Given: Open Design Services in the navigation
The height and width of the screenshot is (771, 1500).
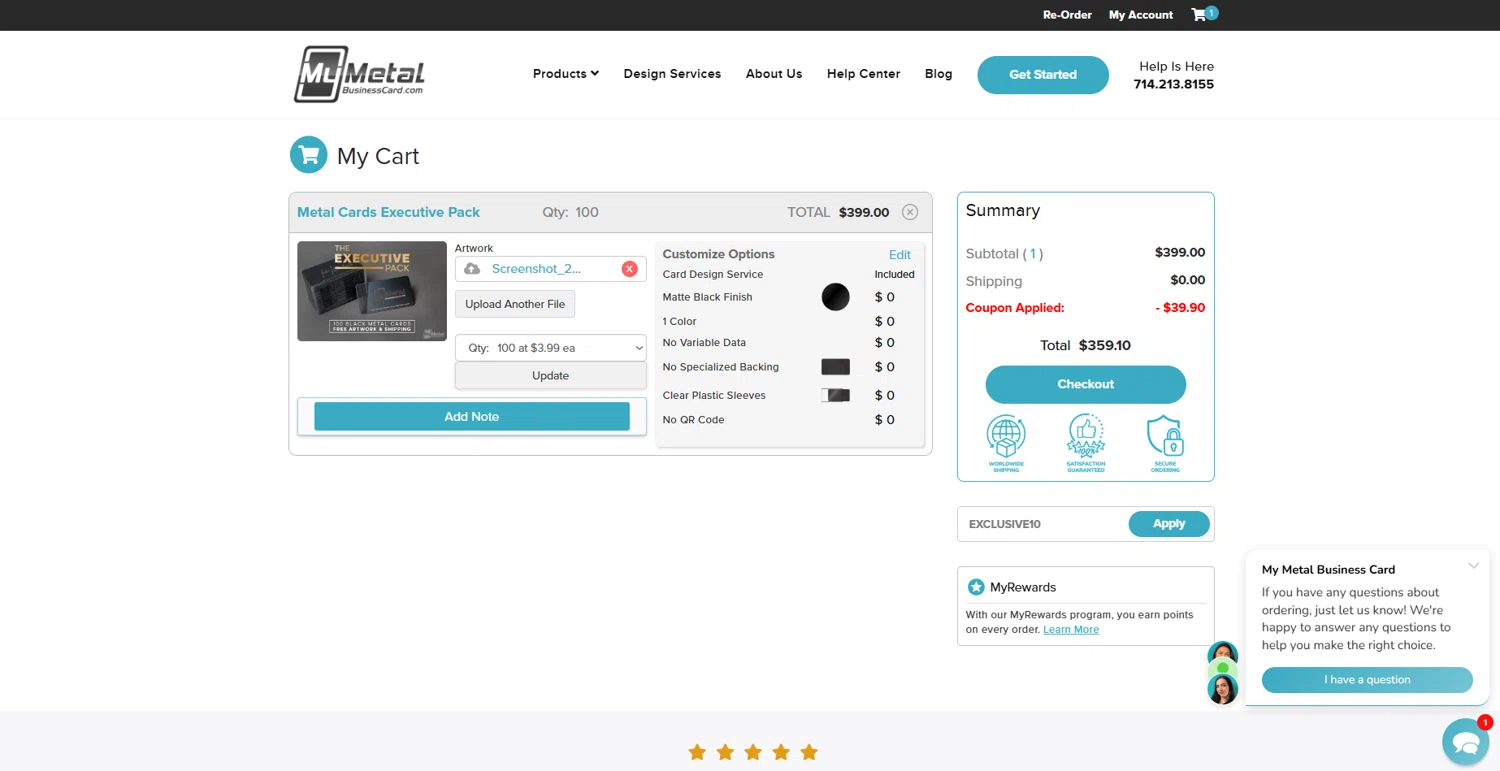Looking at the screenshot, I should [x=672, y=74].
